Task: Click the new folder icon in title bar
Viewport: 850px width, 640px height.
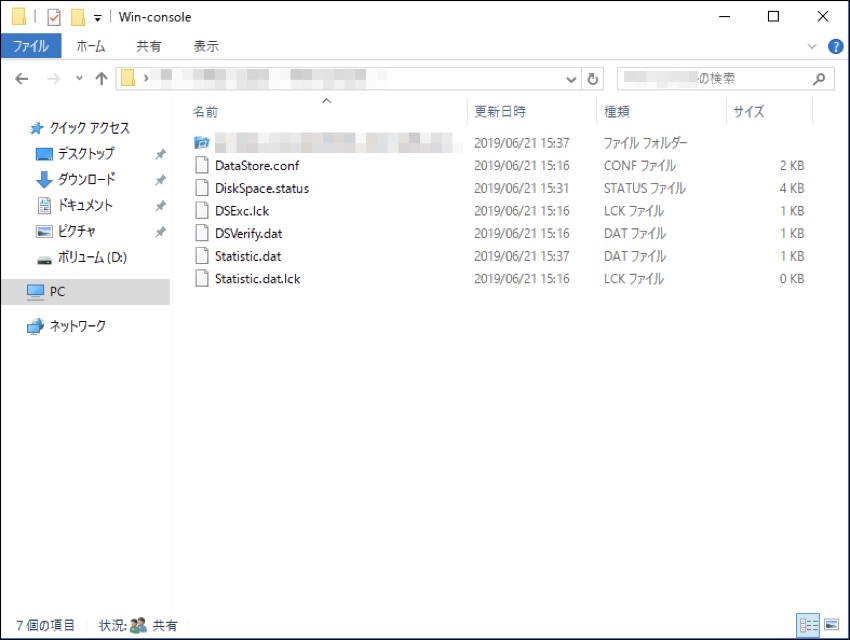Action: pos(78,17)
